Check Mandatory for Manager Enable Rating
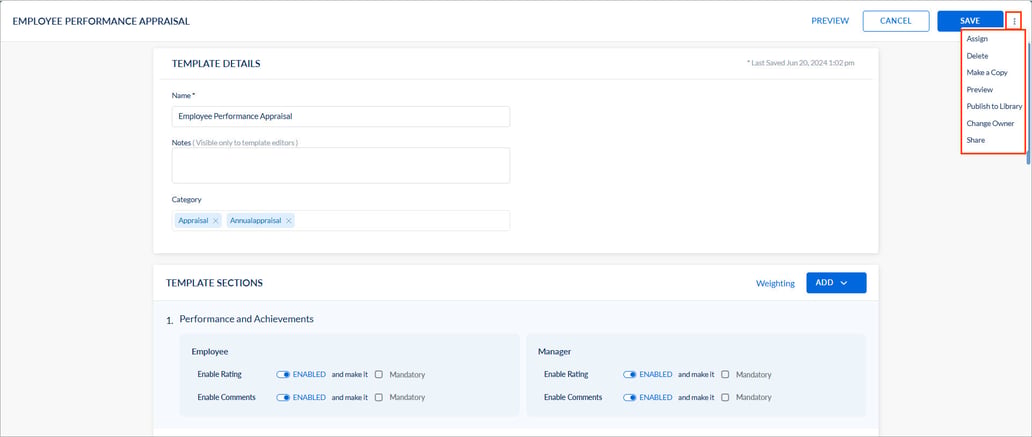The height and width of the screenshot is (437, 1032). tap(725, 374)
